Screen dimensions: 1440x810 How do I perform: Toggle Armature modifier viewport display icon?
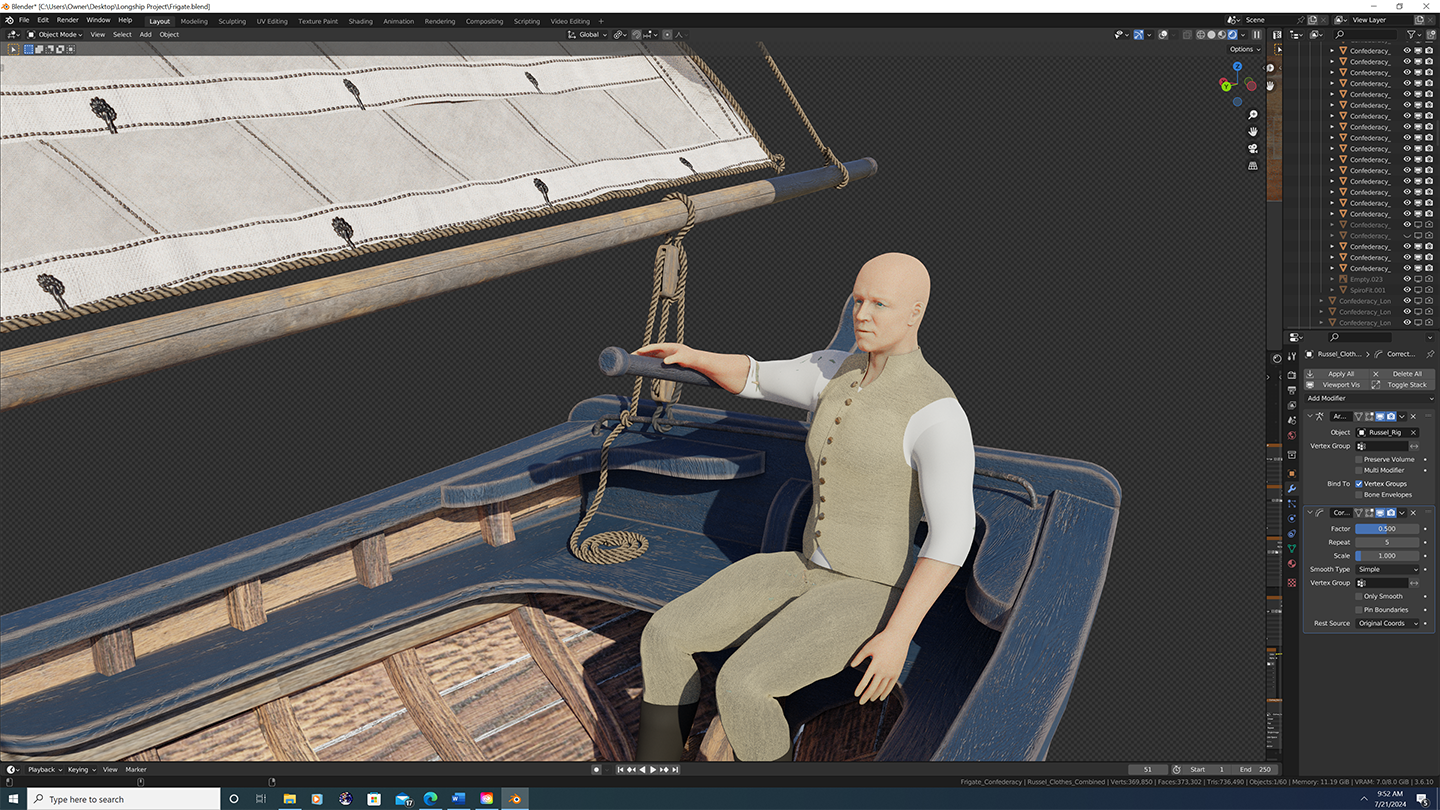(x=1380, y=416)
